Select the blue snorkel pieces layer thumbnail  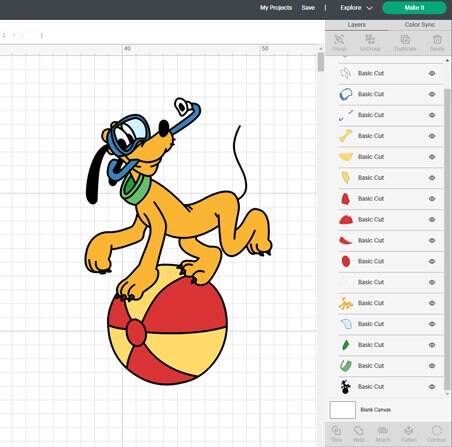pos(346,115)
